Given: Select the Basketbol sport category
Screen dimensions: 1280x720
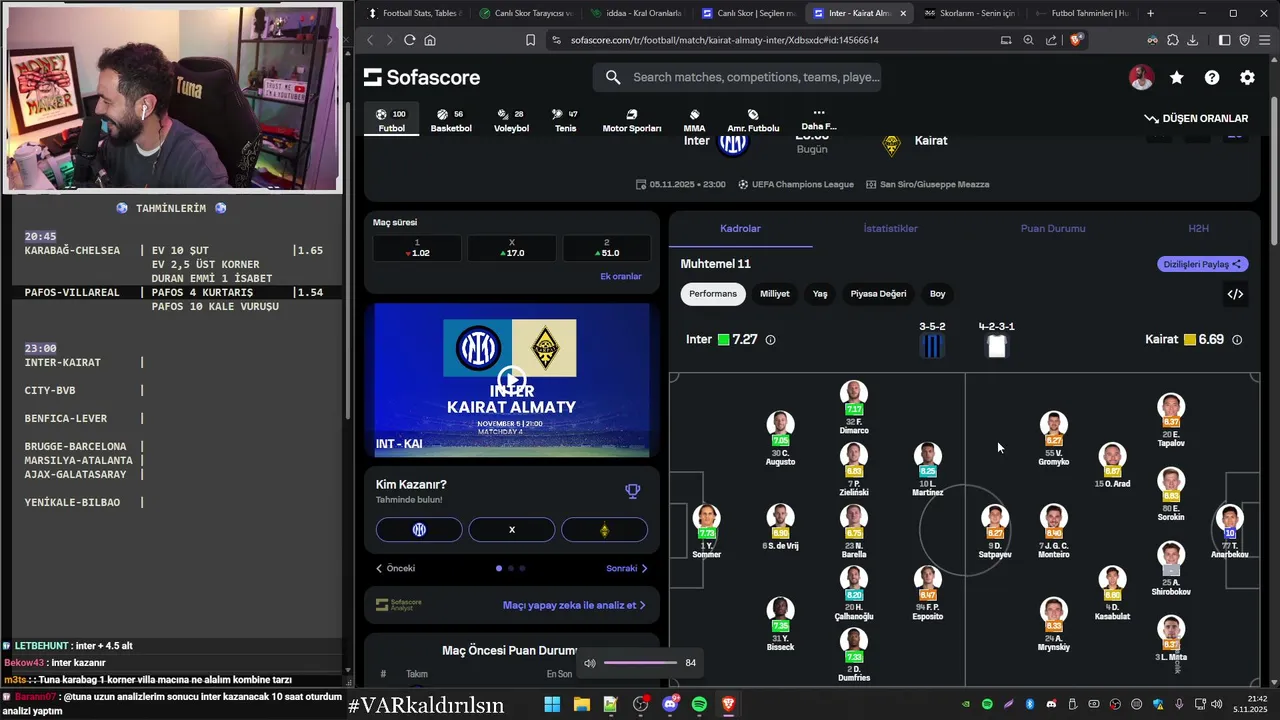Looking at the screenshot, I should pos(451,121).
